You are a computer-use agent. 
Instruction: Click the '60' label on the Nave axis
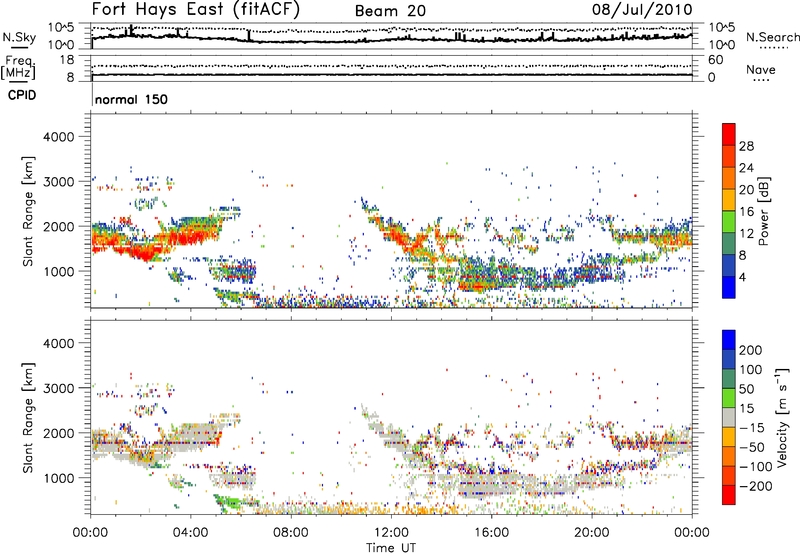coord(715,60)
